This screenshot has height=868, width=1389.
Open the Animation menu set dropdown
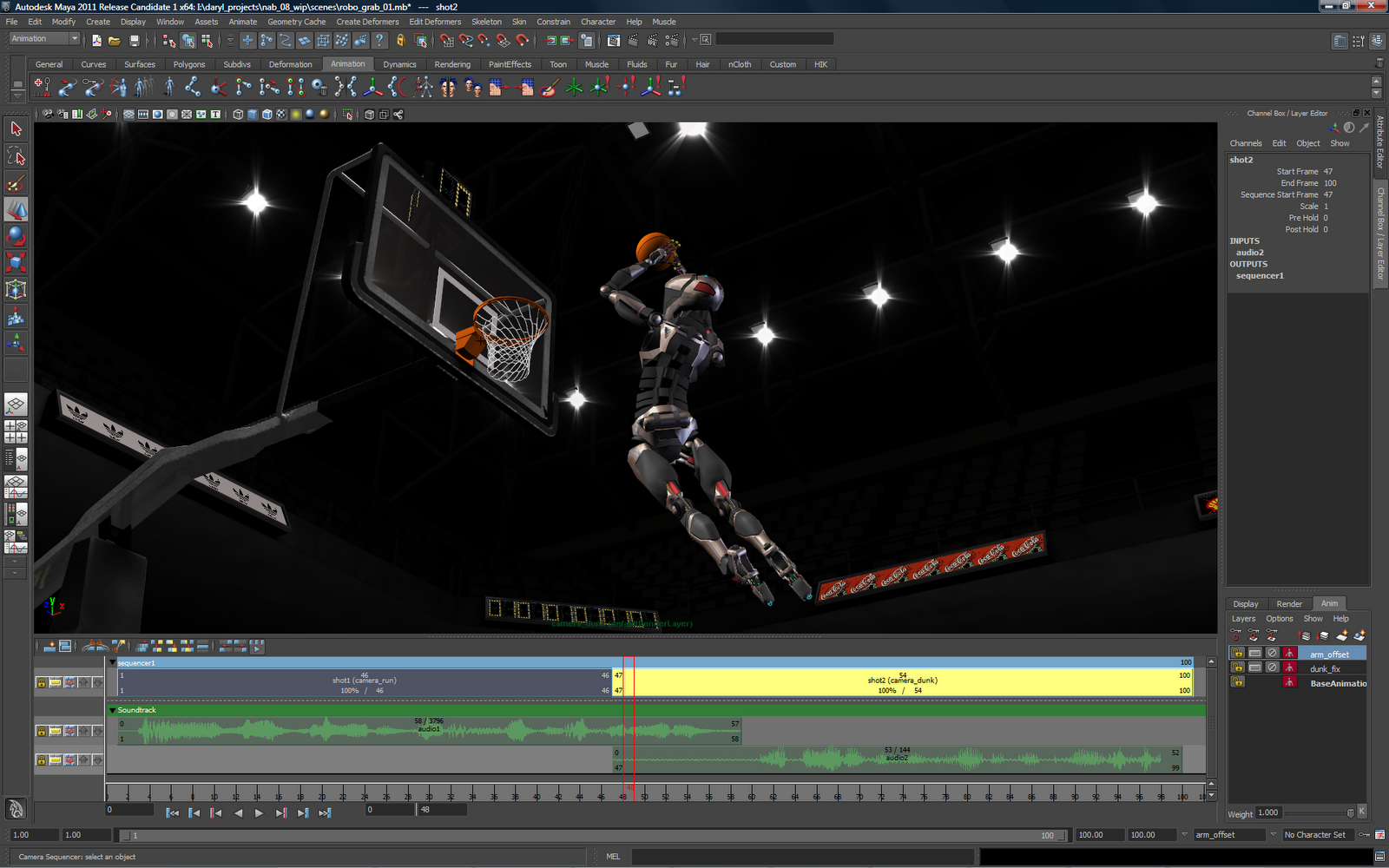[42, 38]
